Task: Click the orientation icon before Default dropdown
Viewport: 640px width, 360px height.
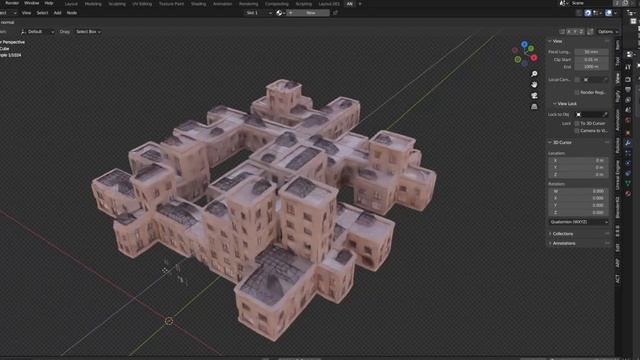Action: (23, 32)
